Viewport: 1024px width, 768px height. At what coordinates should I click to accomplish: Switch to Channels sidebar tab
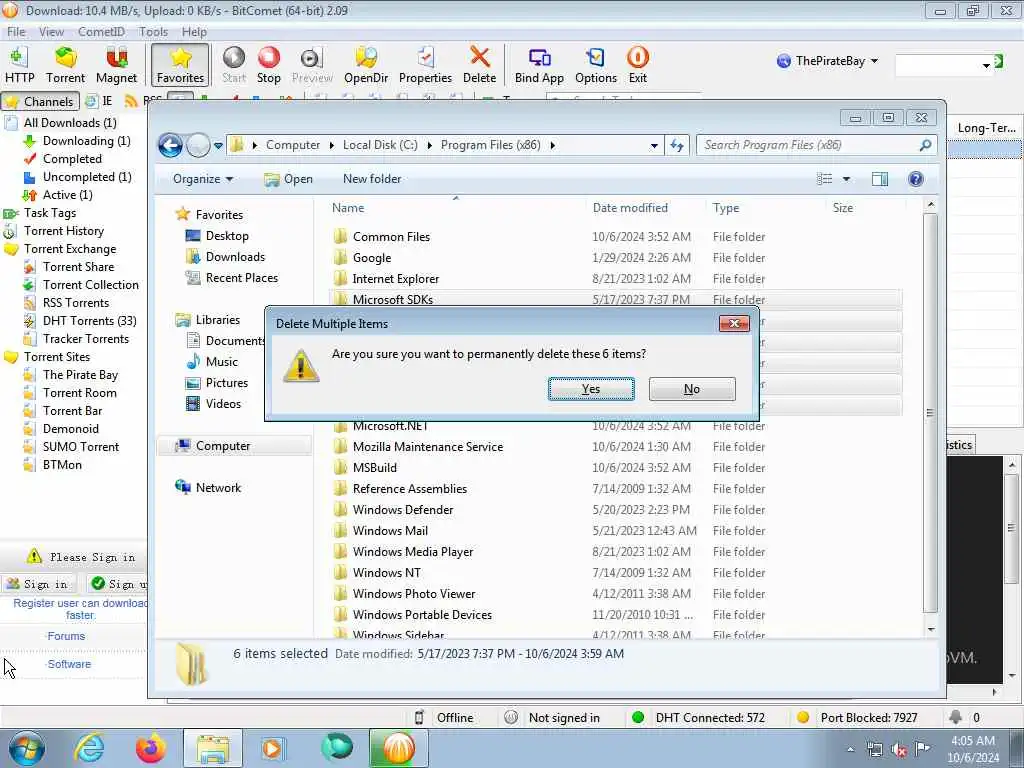(40, 101)
